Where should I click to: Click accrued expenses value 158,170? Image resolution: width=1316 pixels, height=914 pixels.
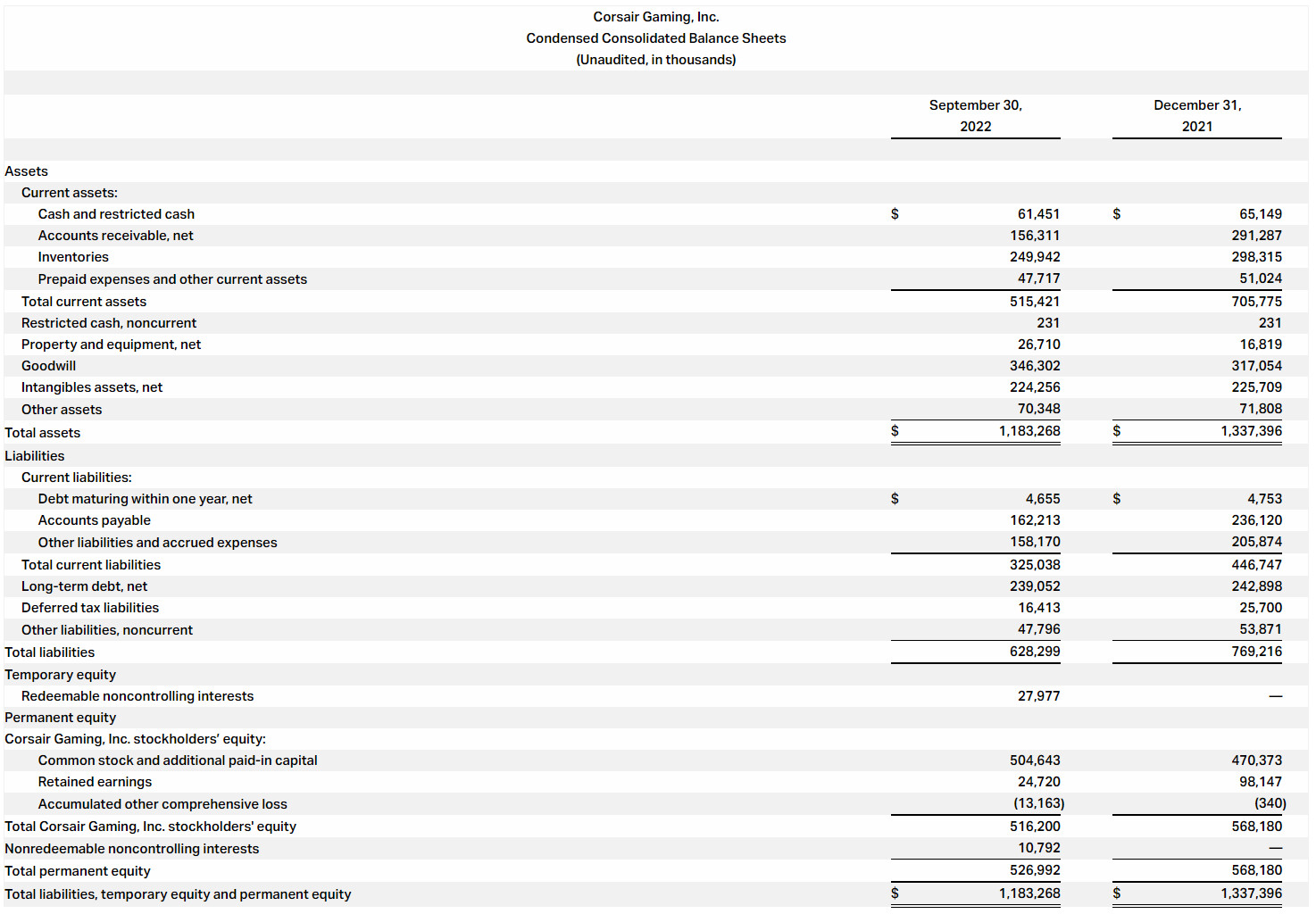(x=1036, y=542)
